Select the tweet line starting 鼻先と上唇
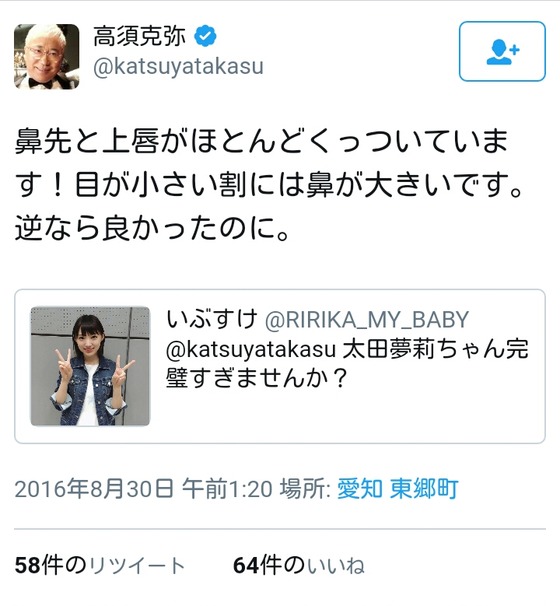Image resolution: width=560 pixels, height=606 pixels. click(x=261, y=141)
